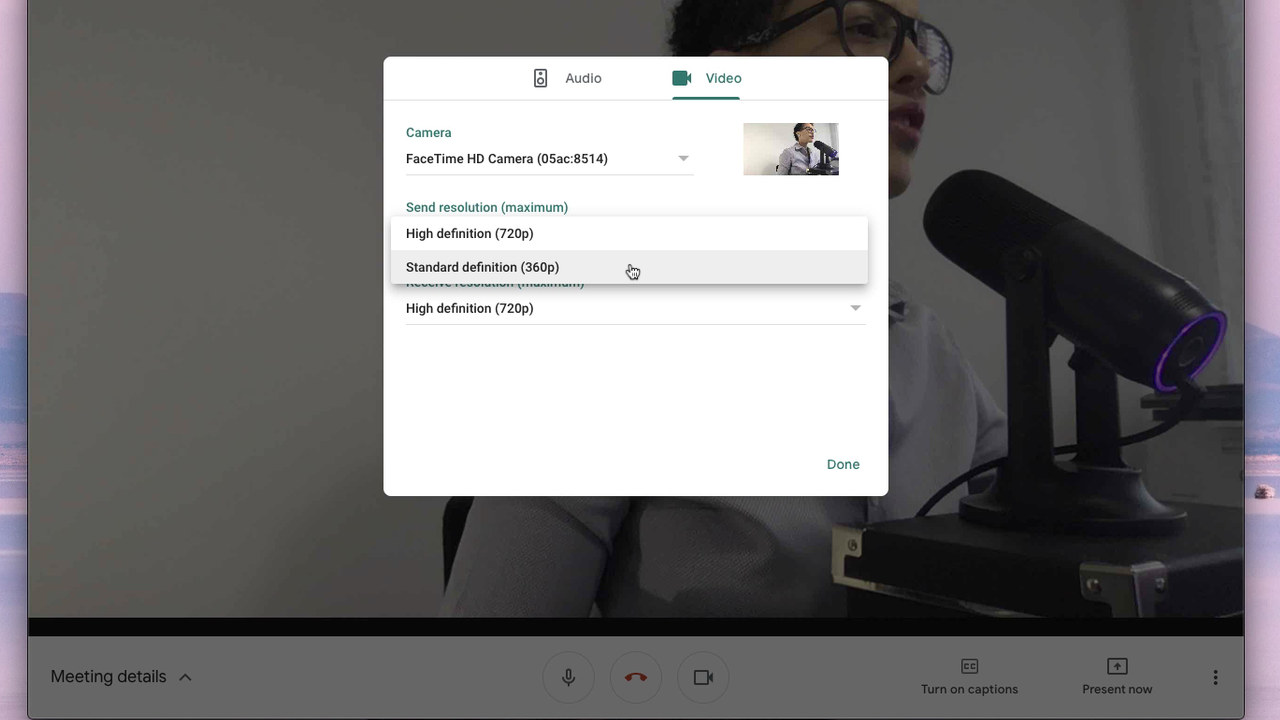This screenshot has height=720, width=1280.
Task: Expand Meeting details
Action: (x=121, y=677)
